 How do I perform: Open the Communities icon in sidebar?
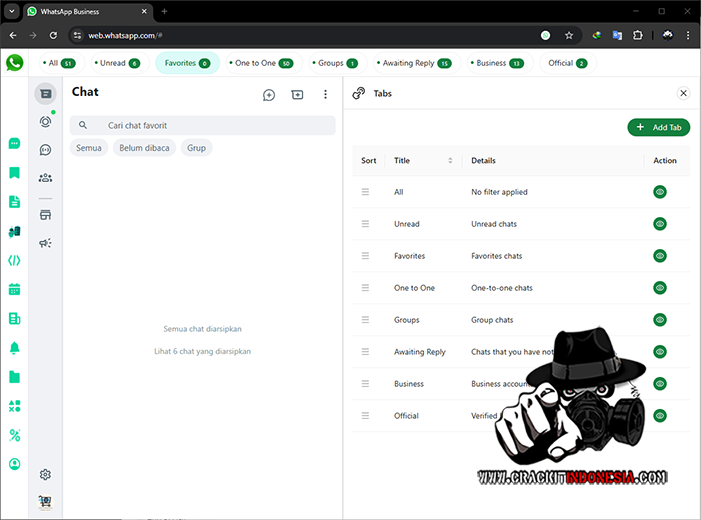(45, 178)
